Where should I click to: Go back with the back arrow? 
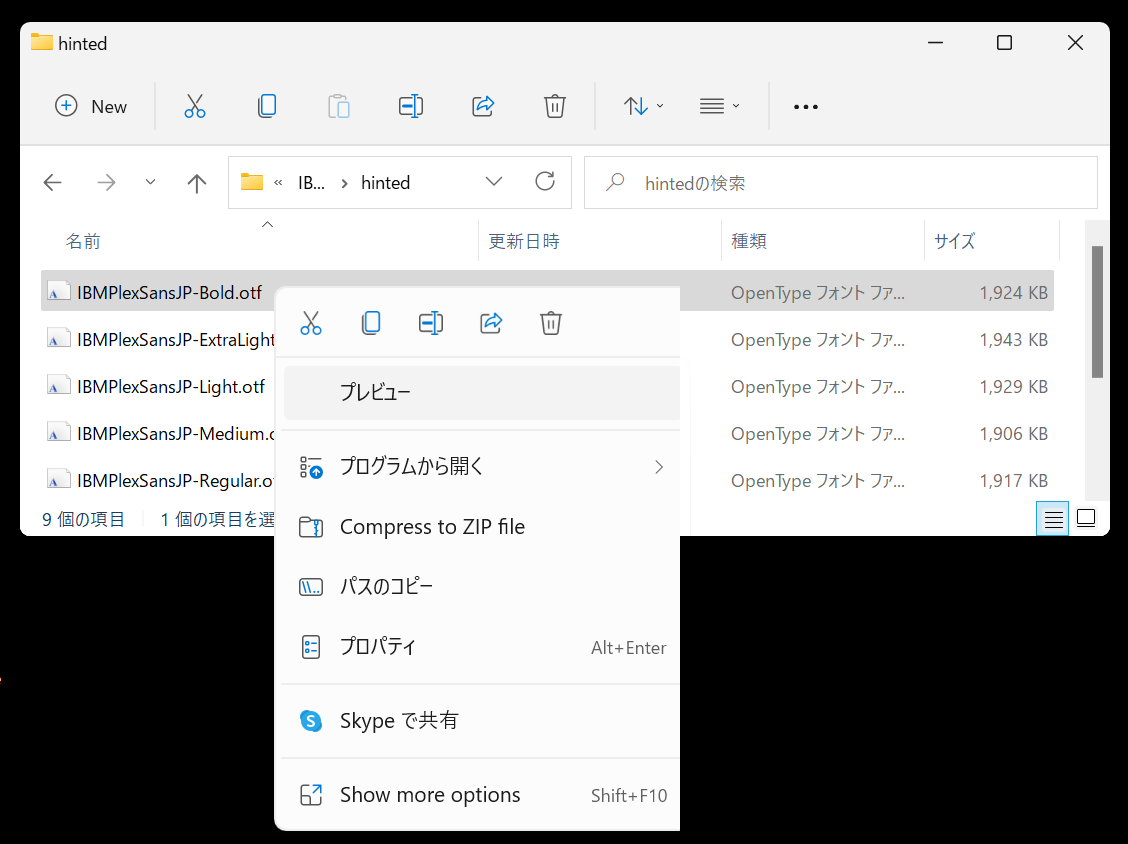click(53, 183)
